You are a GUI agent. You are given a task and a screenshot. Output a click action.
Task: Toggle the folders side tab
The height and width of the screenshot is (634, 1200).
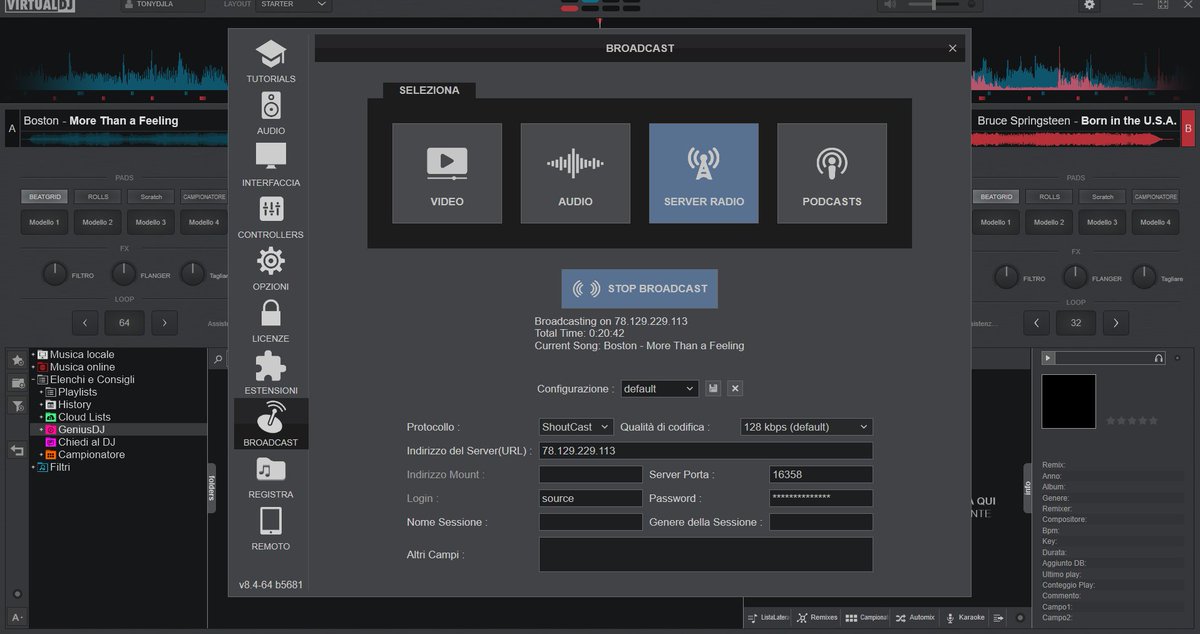click(x=212, y=488)
